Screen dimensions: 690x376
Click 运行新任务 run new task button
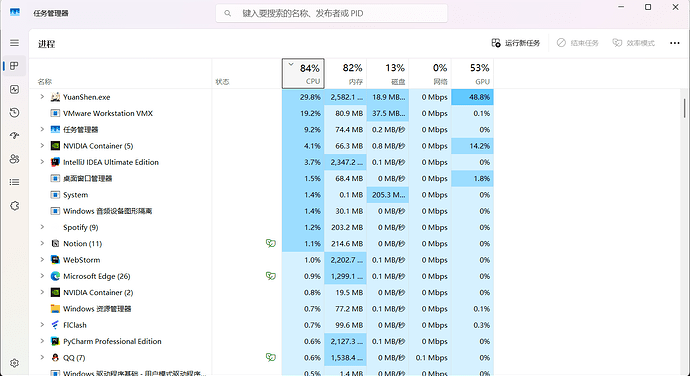tap(516, 43)
